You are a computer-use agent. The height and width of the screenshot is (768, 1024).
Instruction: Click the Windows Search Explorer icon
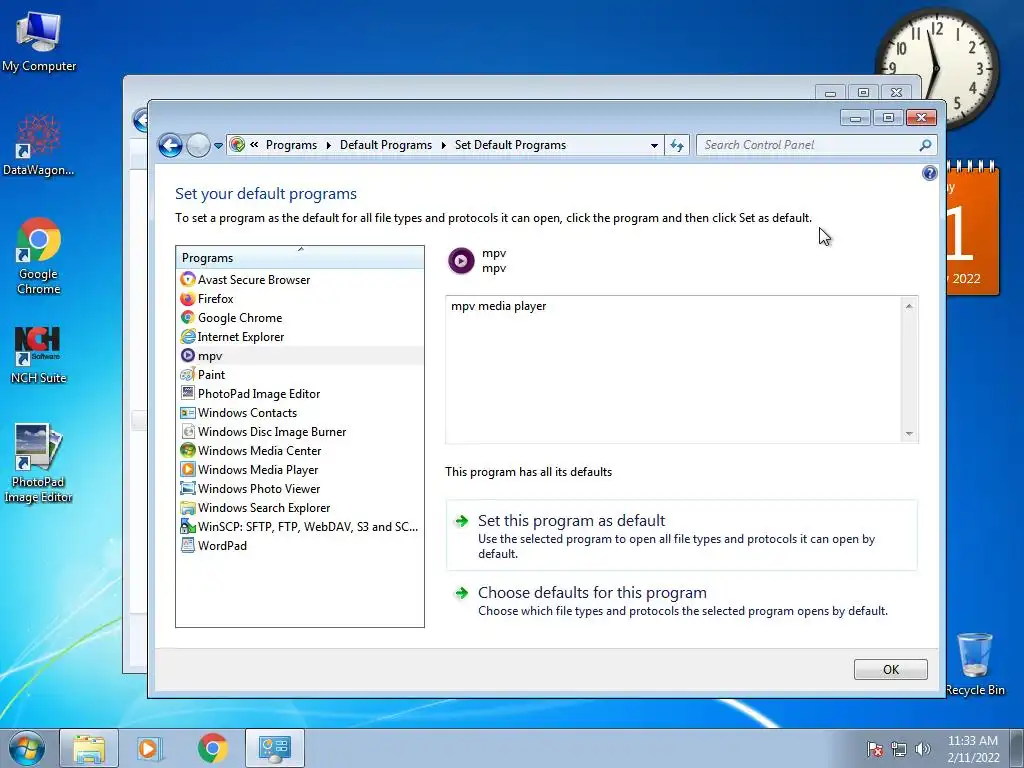pos(188,507)
